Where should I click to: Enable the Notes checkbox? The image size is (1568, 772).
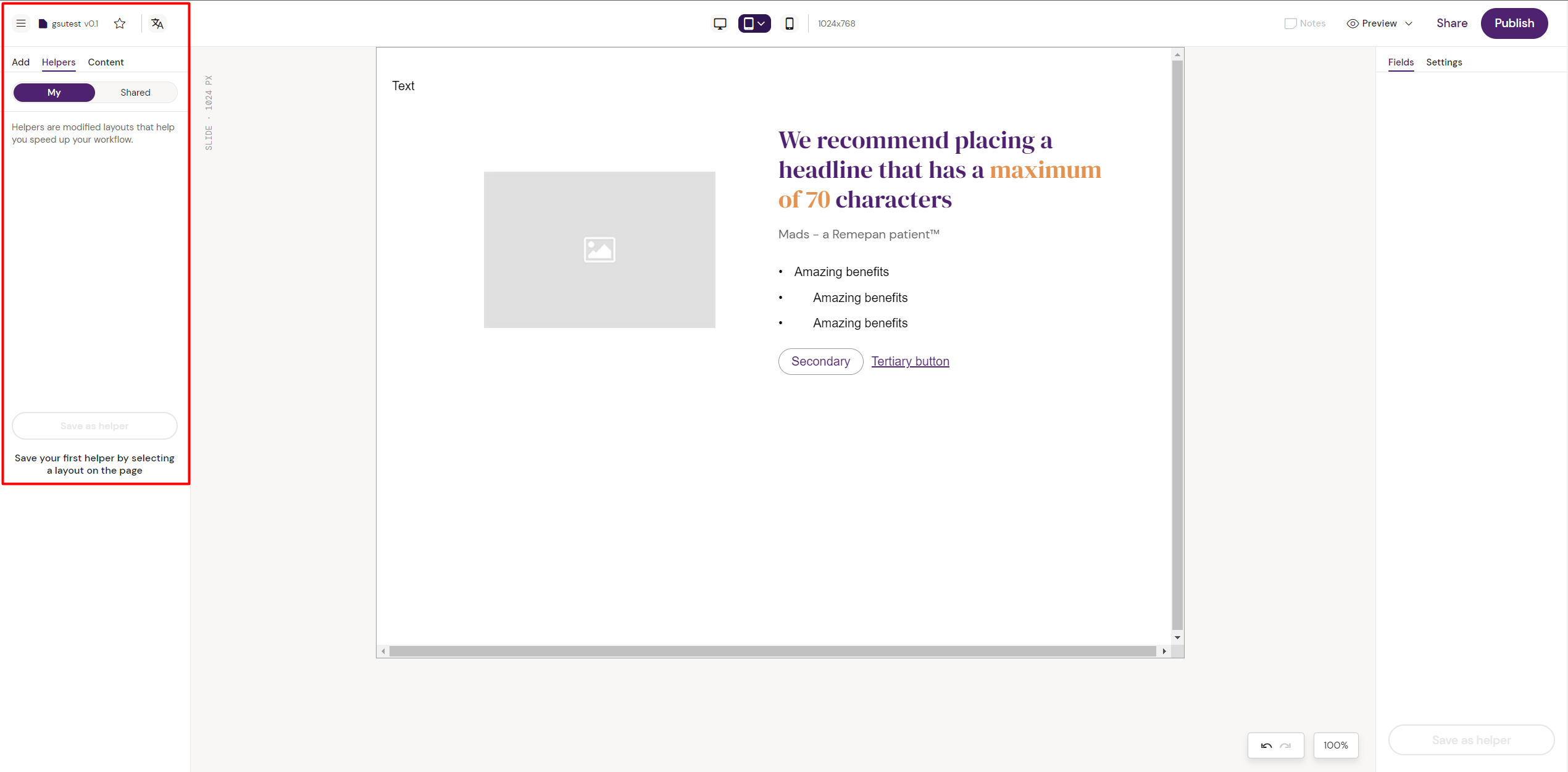(x=1290, y=23)
